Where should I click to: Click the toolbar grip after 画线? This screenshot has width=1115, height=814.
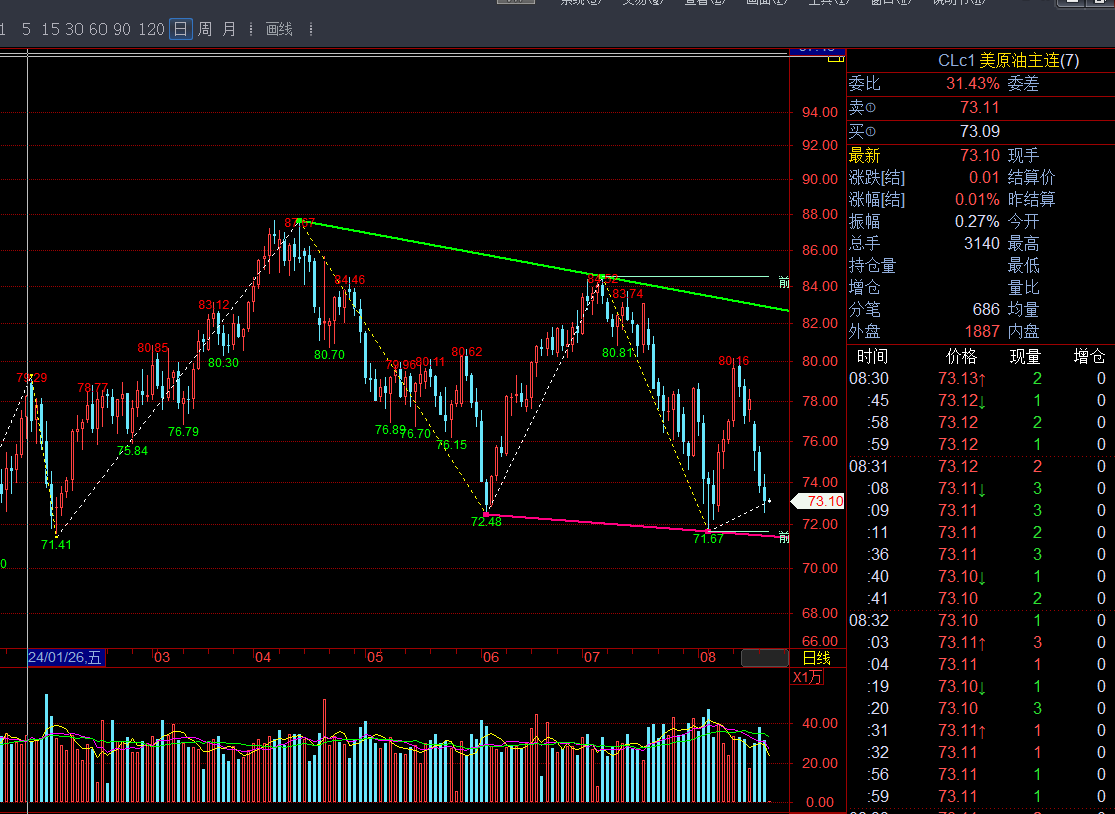[x=311, y=29]
